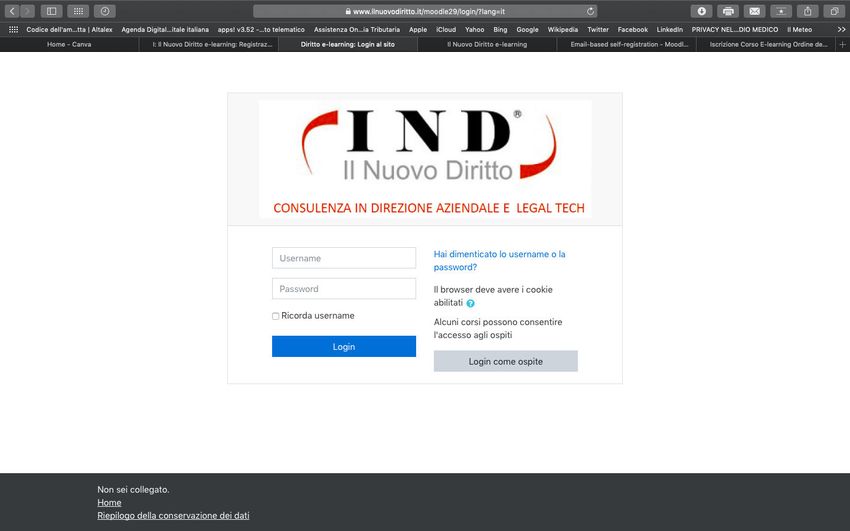Image resolution: width=850 pixels, height=531 pixels.
Task: Open the Facebook bookmark
Action: click(633, 30)
